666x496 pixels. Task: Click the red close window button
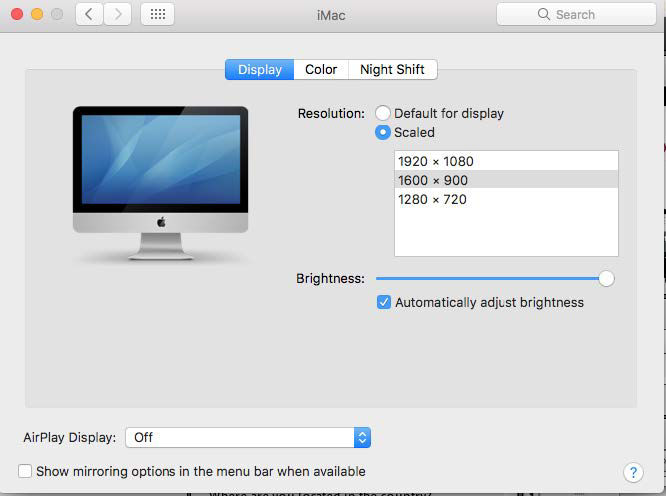tap(17, 14)
